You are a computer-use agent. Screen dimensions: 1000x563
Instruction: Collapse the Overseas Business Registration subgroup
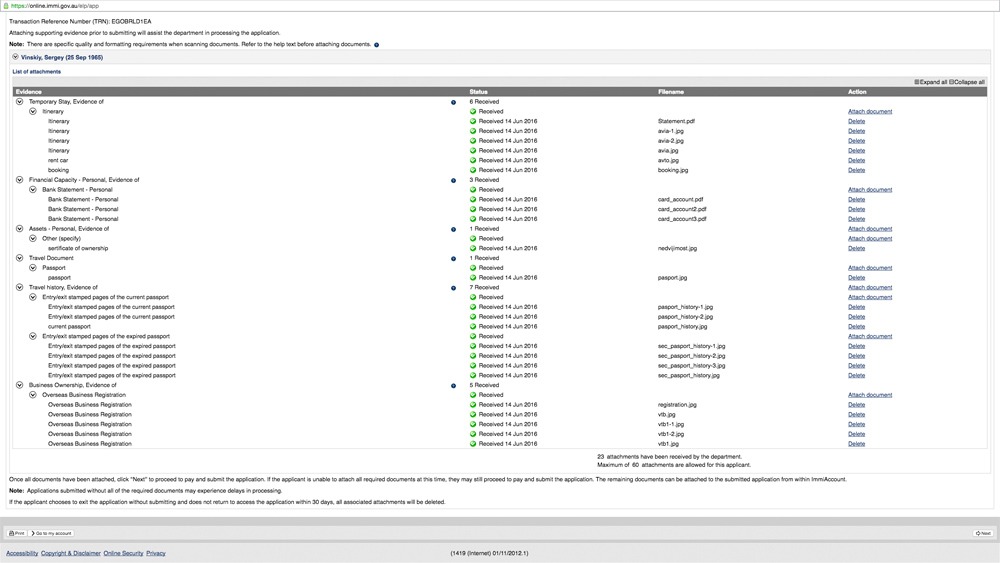[33, 395]
